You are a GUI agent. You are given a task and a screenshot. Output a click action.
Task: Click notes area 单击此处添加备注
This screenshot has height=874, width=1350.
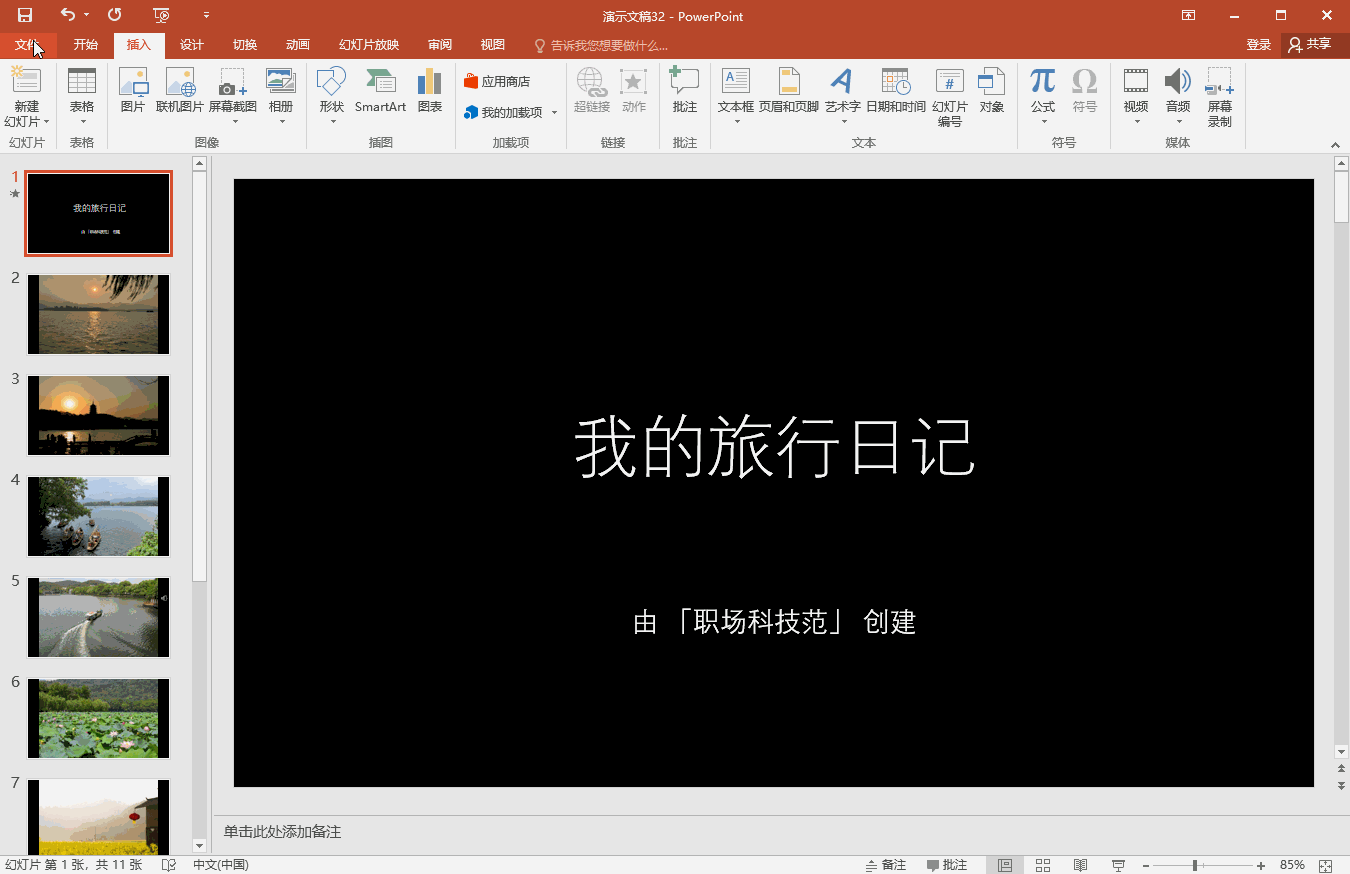point(282,832)
